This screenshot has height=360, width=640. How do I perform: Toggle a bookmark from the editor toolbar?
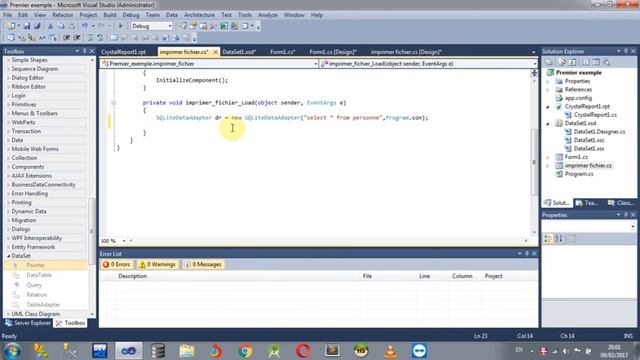click(x=114, y=38)
